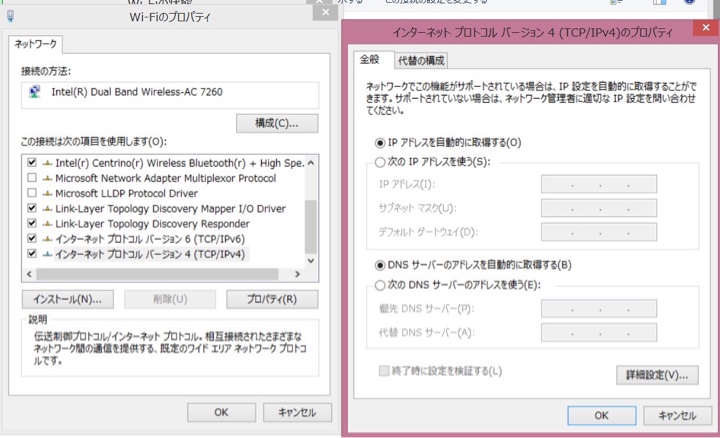Click the Topology Discovery Responder icon
720x438 pixels.
[x=47, y=224]
